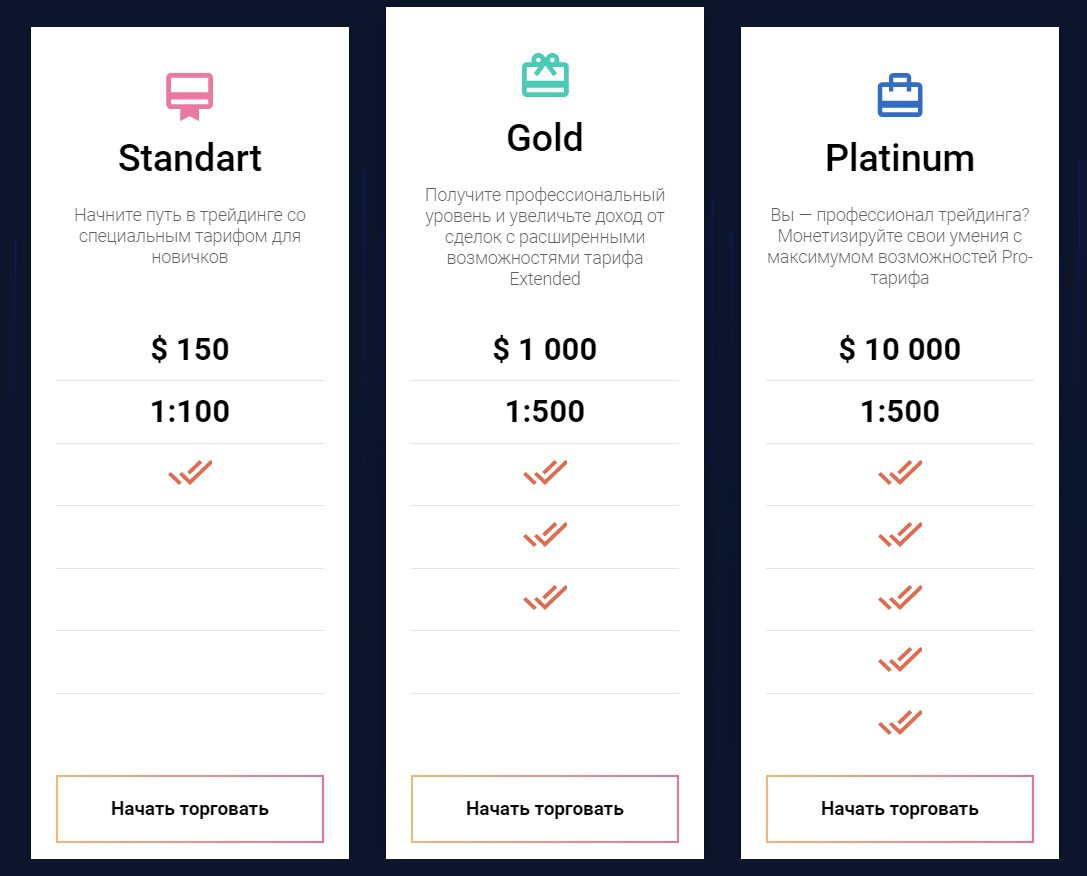Select the Standart plan title
1087x876 pixels.
190,158
